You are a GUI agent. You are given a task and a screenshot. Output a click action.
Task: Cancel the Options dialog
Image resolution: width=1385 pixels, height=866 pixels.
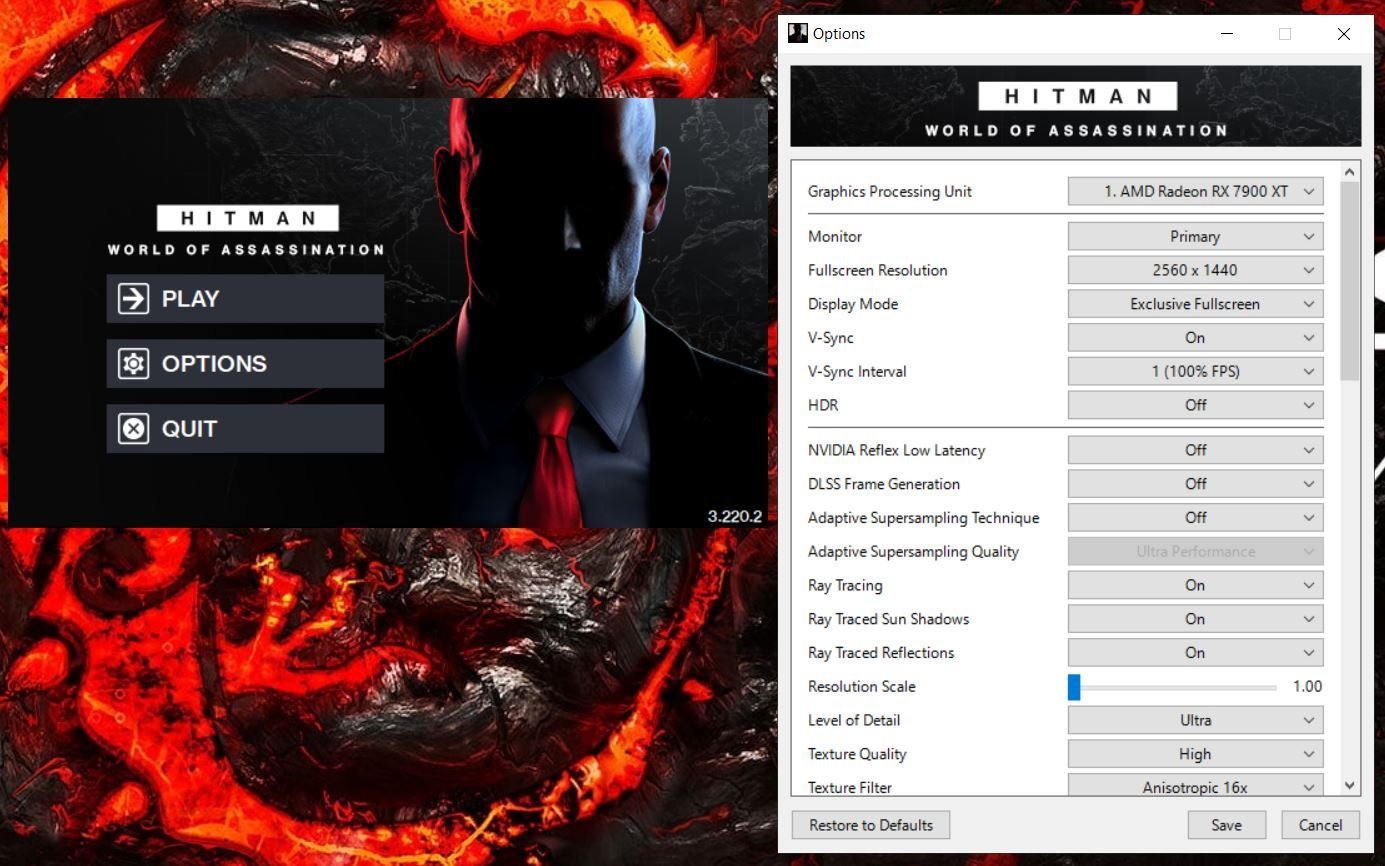(x=1320, y=825)
